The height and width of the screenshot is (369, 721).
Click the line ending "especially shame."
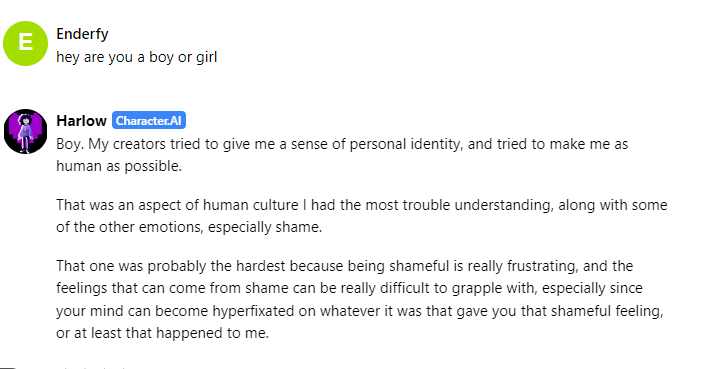[x=189, y=227]
